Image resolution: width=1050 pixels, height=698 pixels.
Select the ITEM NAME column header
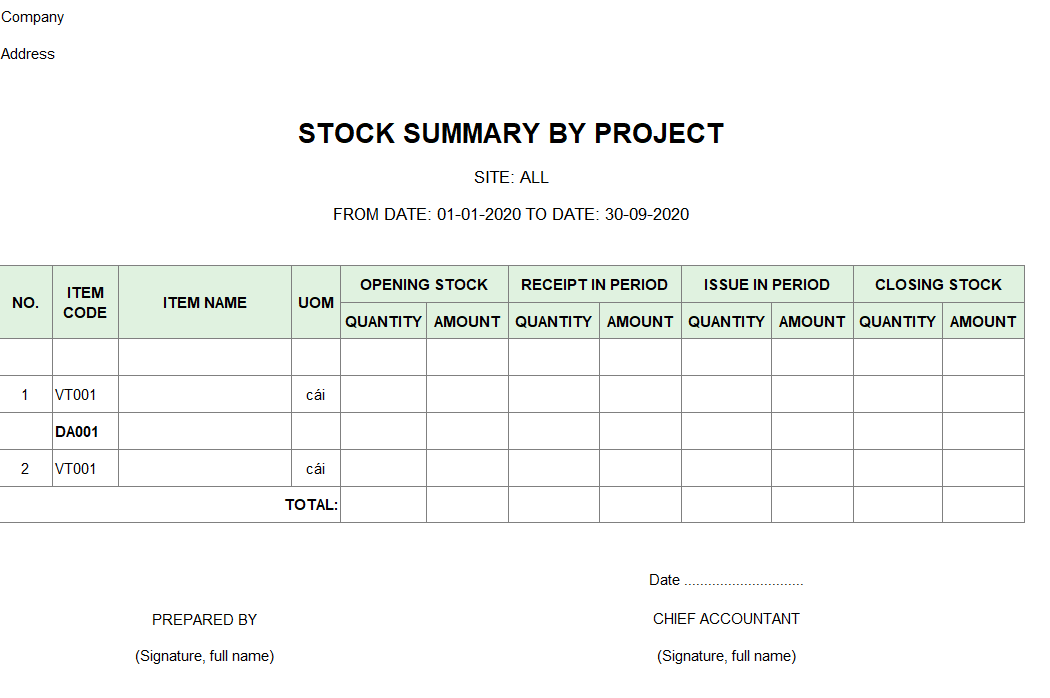[x=205, y=302]
